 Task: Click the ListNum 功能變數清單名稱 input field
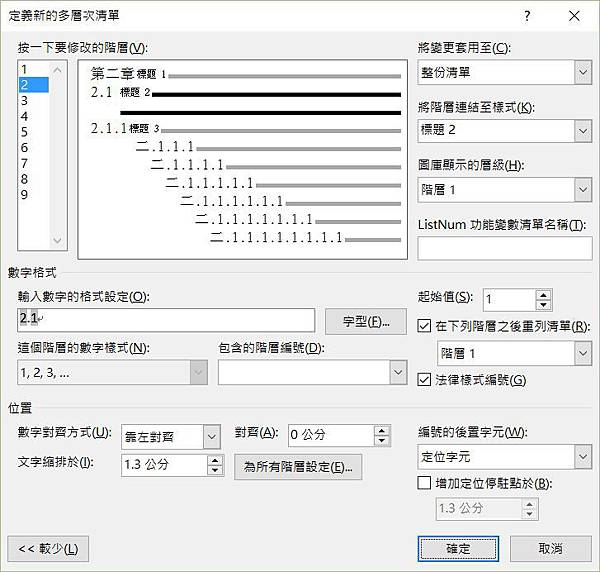pyautogui.click(x=505, y=248)
